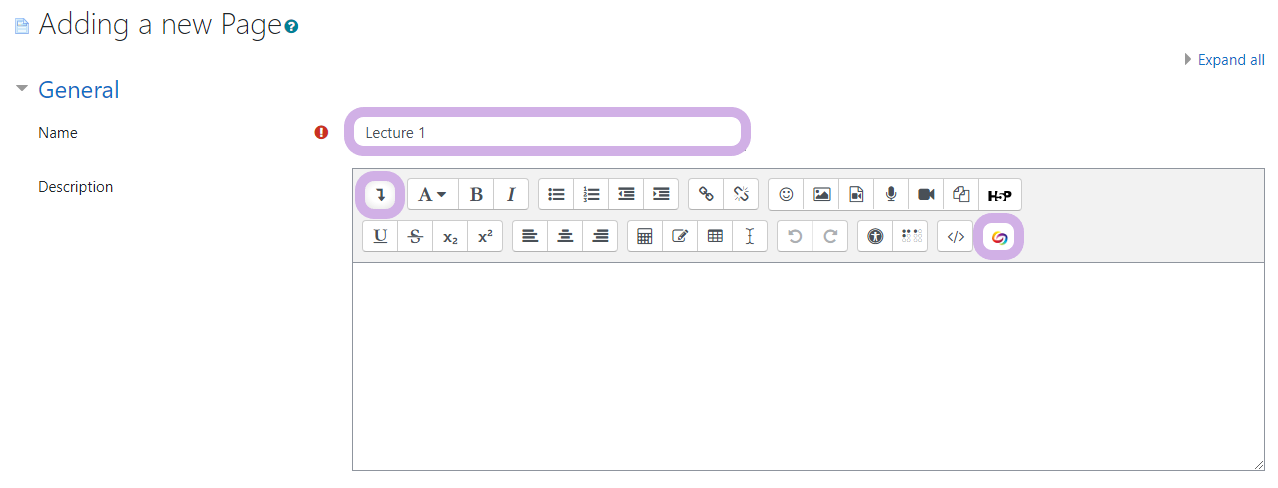Collapse the General section
Image resolution: width=1278 pixels, height=488 pixels.
point(22,90)
